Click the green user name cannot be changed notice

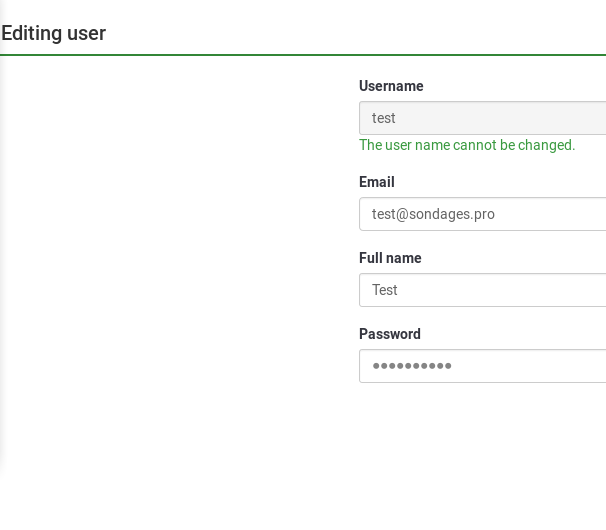[x=467, y=145]
